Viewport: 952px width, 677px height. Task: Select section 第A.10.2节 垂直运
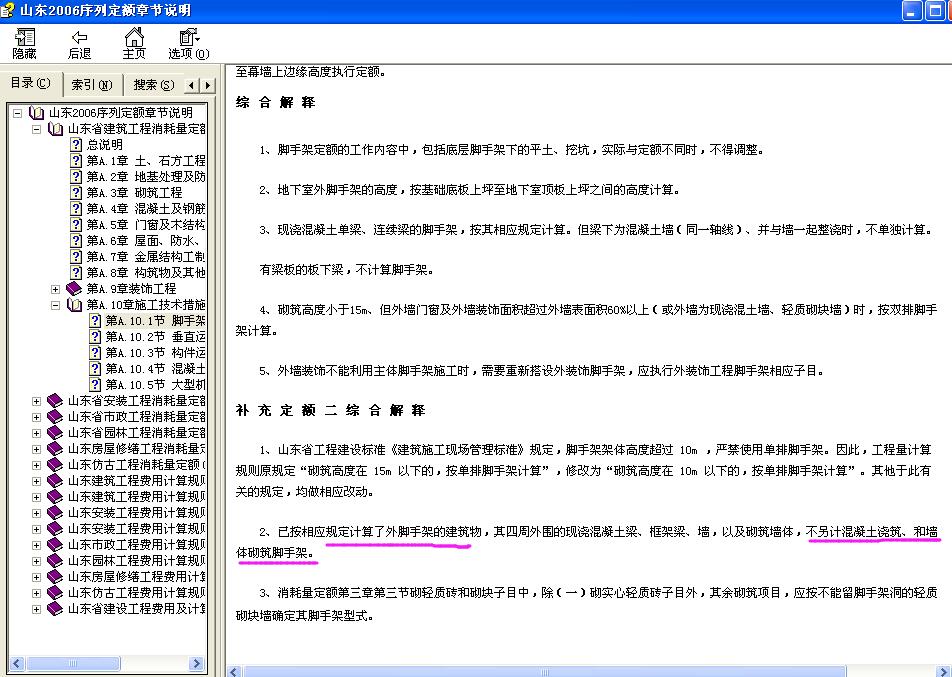pos(155,337)
